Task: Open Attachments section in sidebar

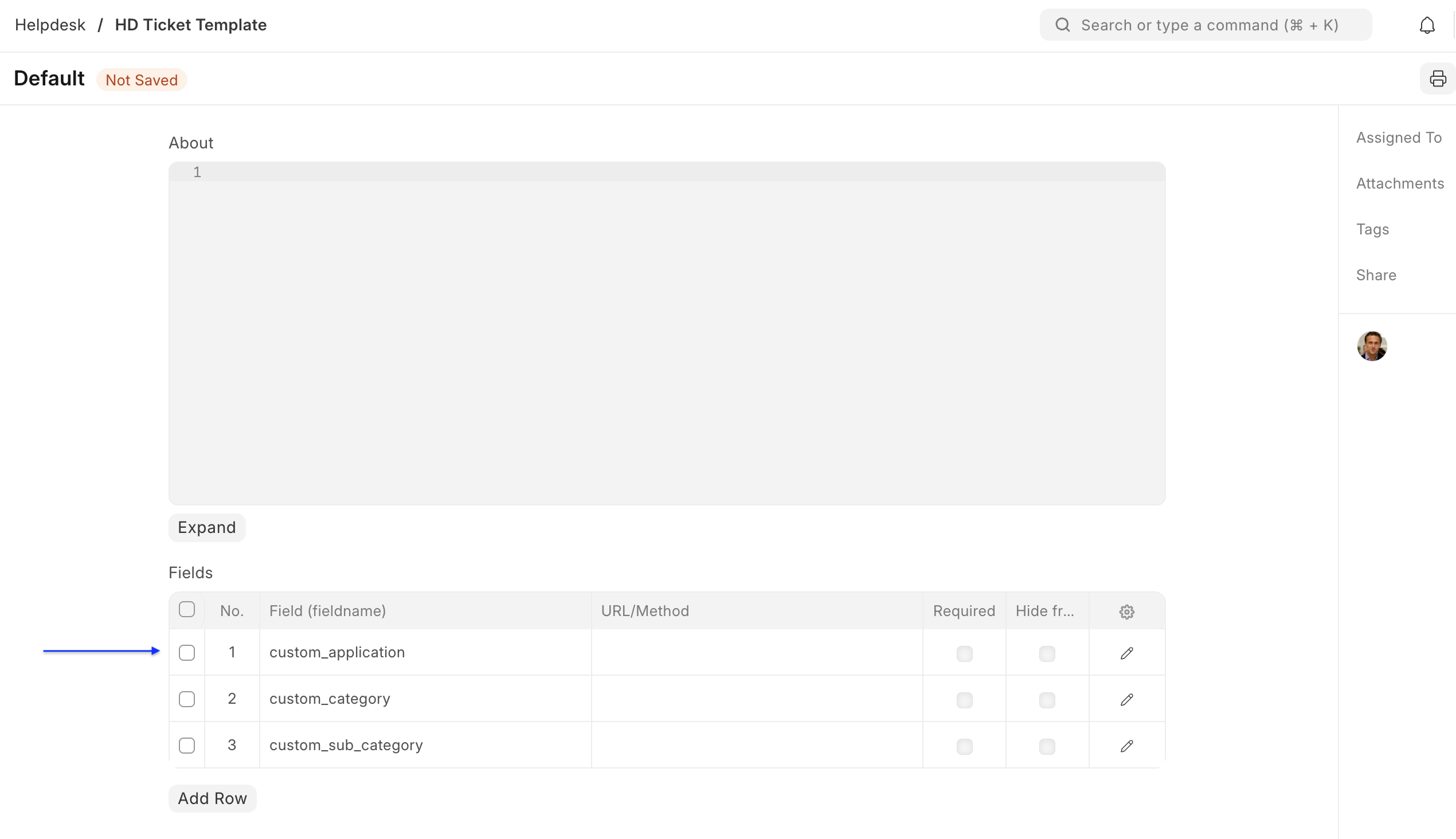Action: pyautogui.click(x=1399, y=183)
